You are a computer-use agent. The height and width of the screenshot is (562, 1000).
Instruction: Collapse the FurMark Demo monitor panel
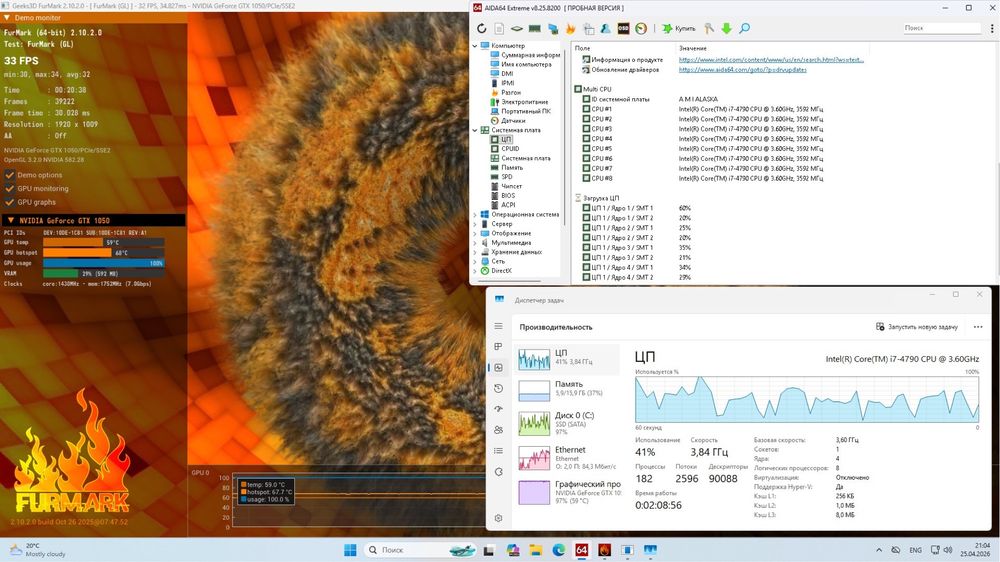(x=7, y=18)
